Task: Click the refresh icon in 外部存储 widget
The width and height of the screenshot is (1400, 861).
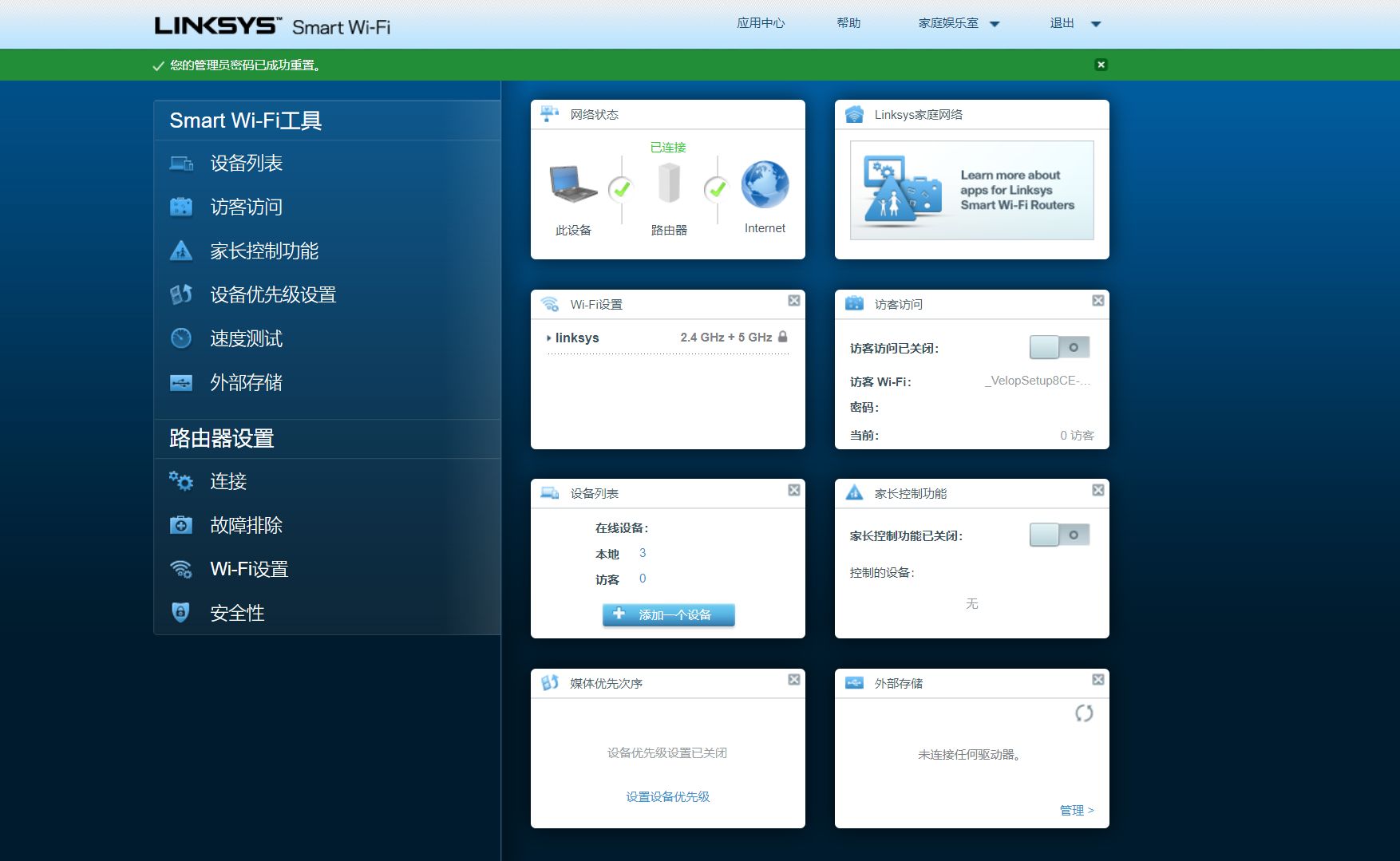Action: coord(1084,713)
